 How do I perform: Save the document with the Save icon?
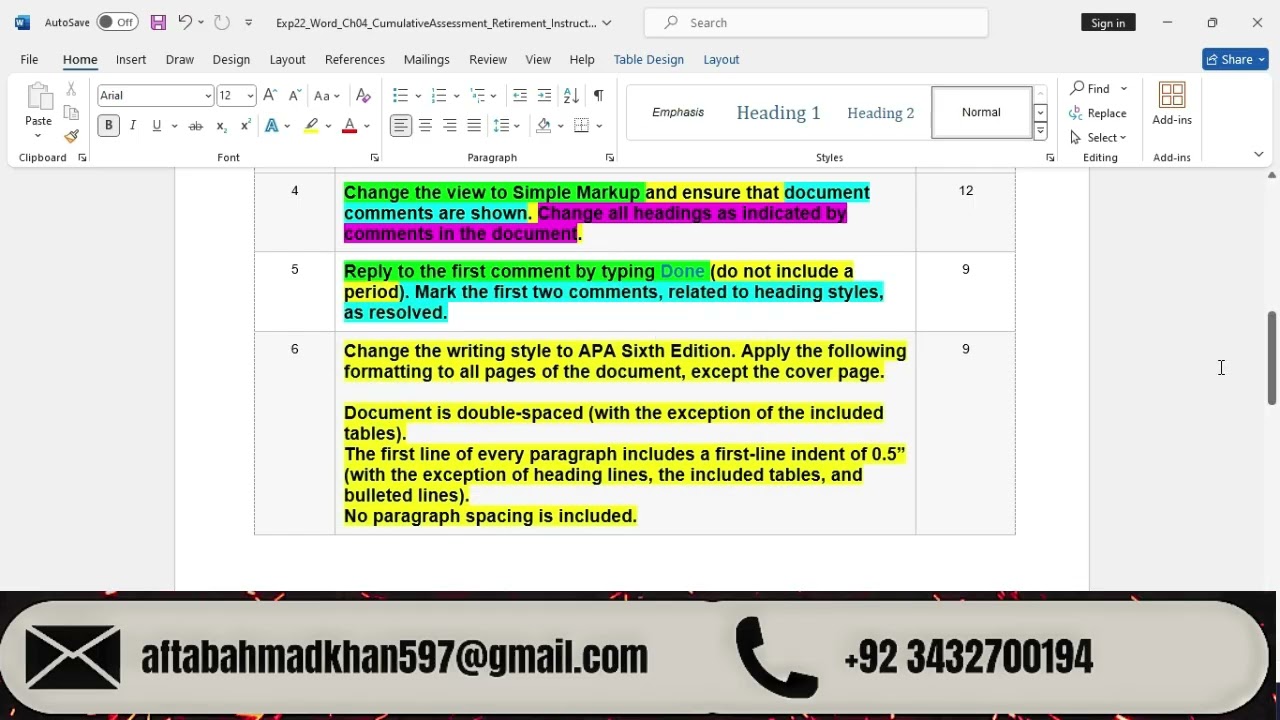coord(158,22)
